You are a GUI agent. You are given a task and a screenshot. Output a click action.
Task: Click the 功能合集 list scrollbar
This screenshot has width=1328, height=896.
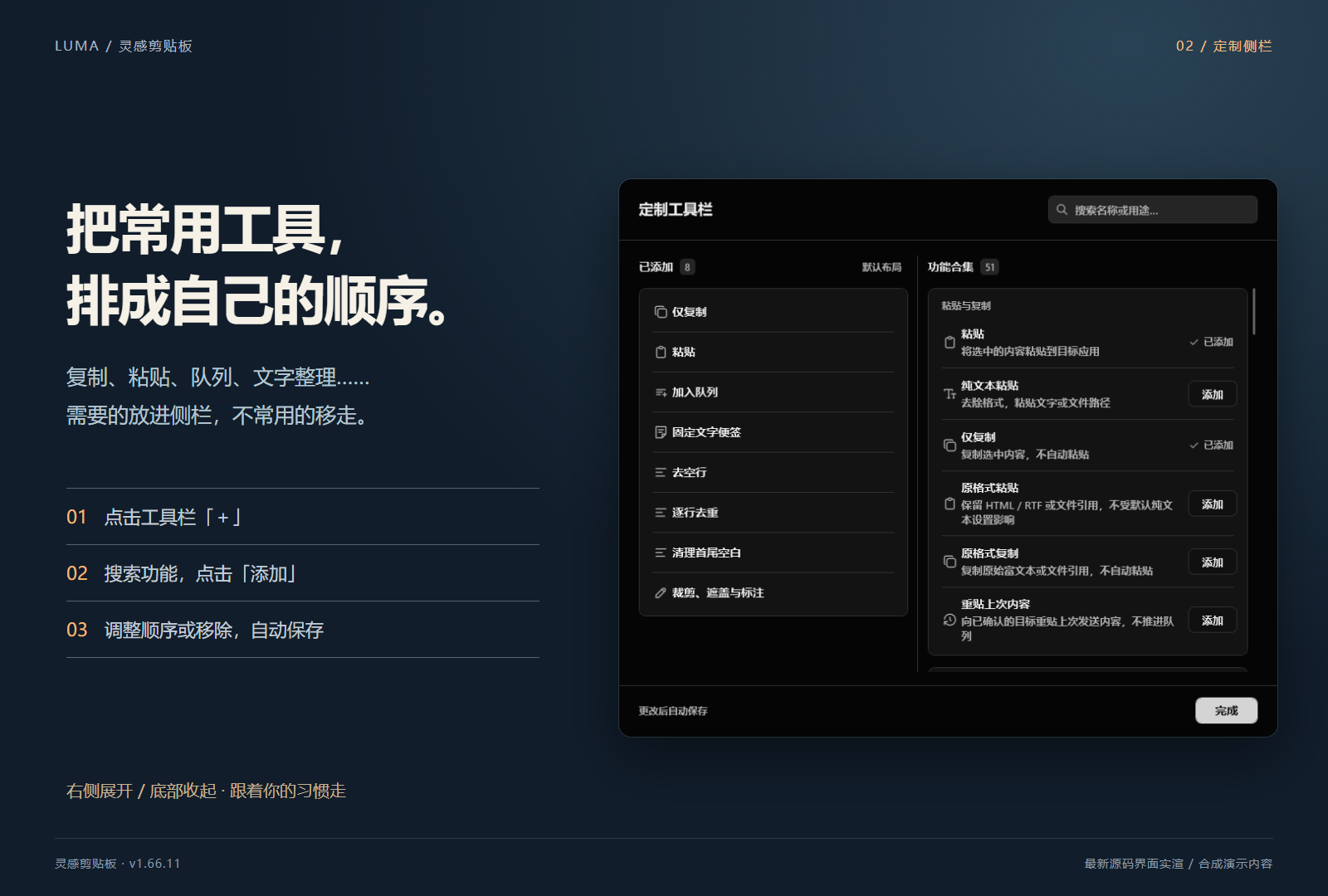click(1253, 311)
